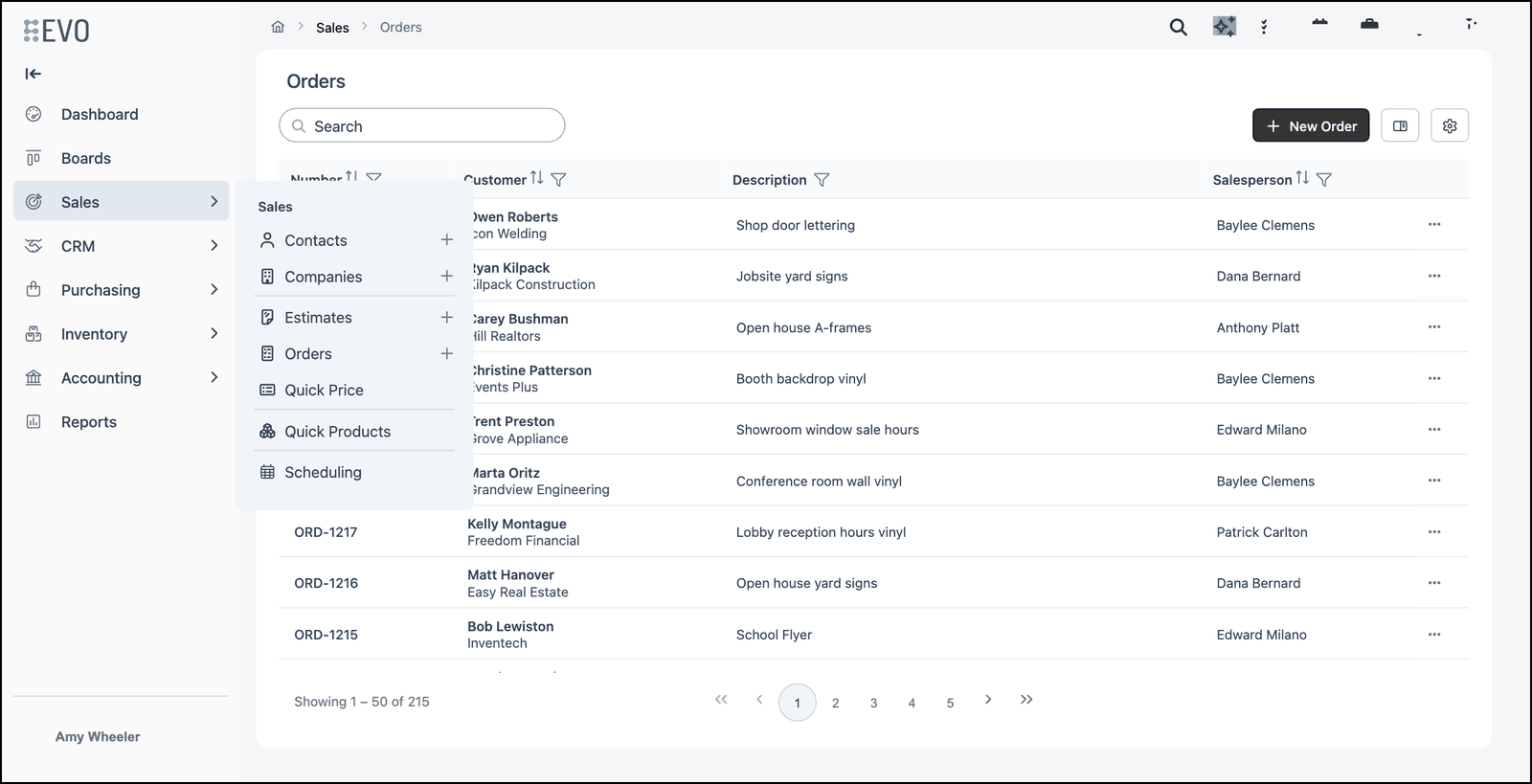Add new estimate with plus icon
The width and height of the screenshot is (1532, 784).
pyautogui.click(x=446, y=318)
